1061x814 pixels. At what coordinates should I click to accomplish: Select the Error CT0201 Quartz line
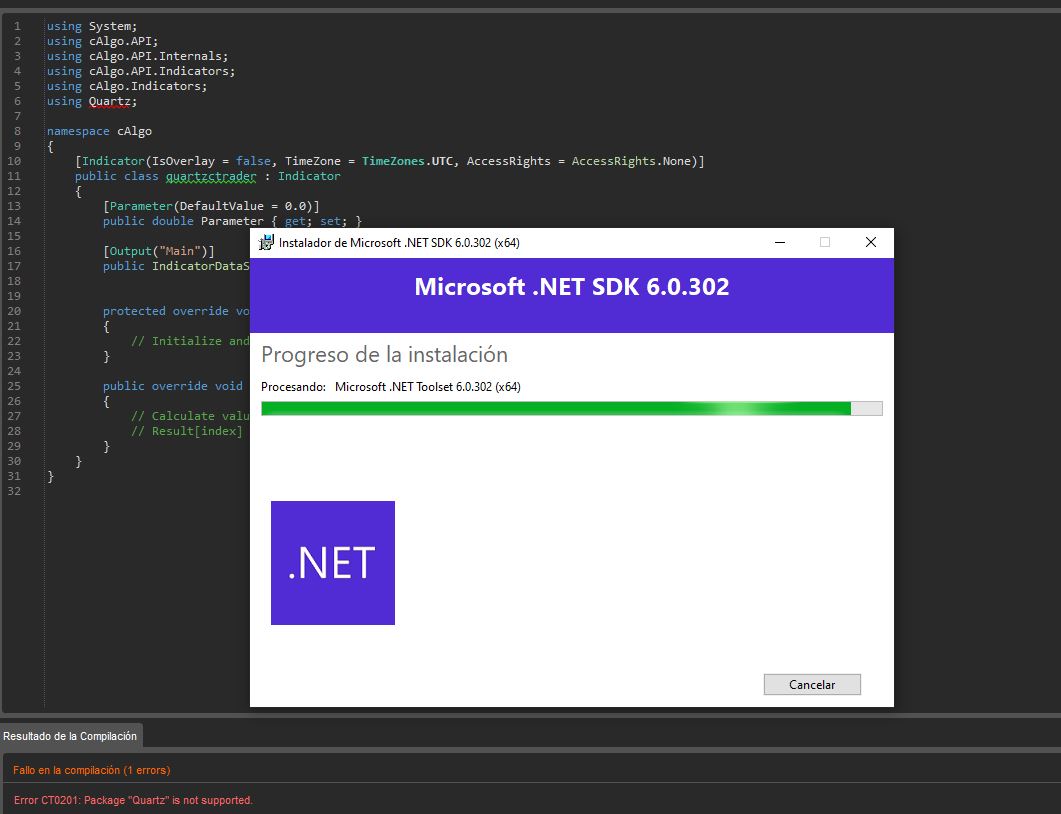click(133, 800)
